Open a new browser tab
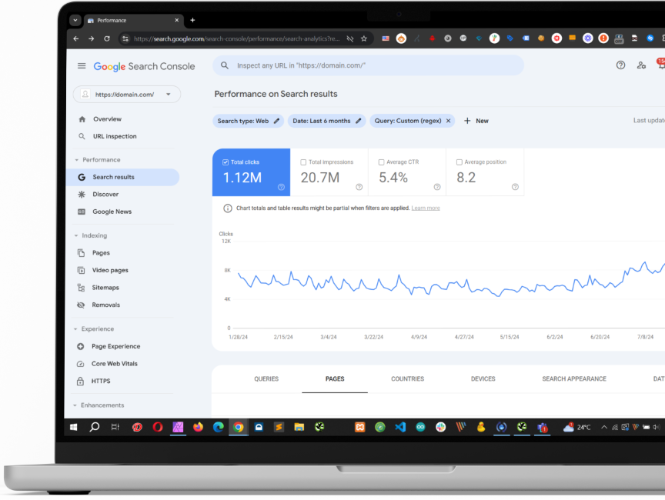 [193, 20]
